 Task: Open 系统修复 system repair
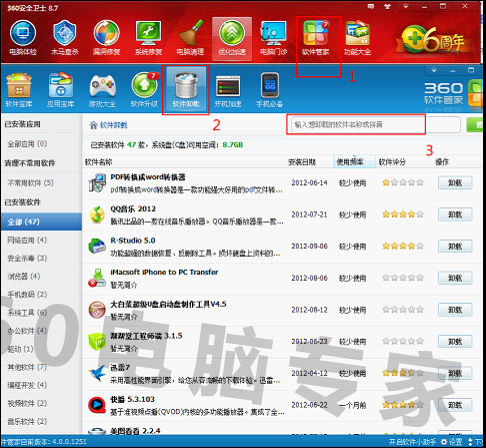(x=148, y=37)
